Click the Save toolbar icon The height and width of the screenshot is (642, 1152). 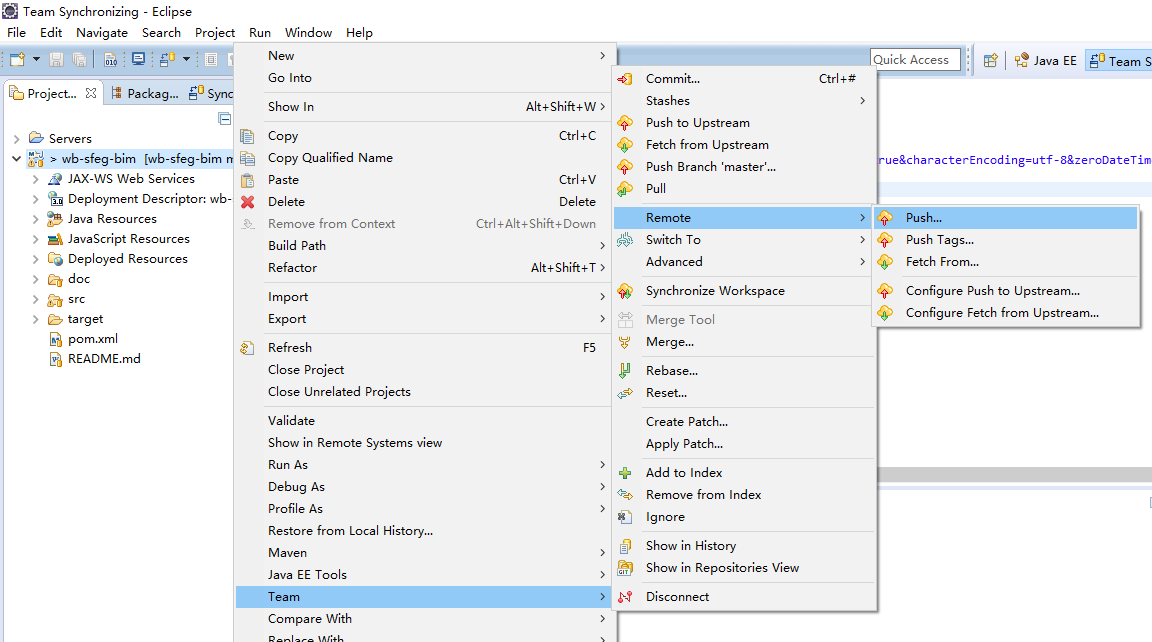point(56,59)
